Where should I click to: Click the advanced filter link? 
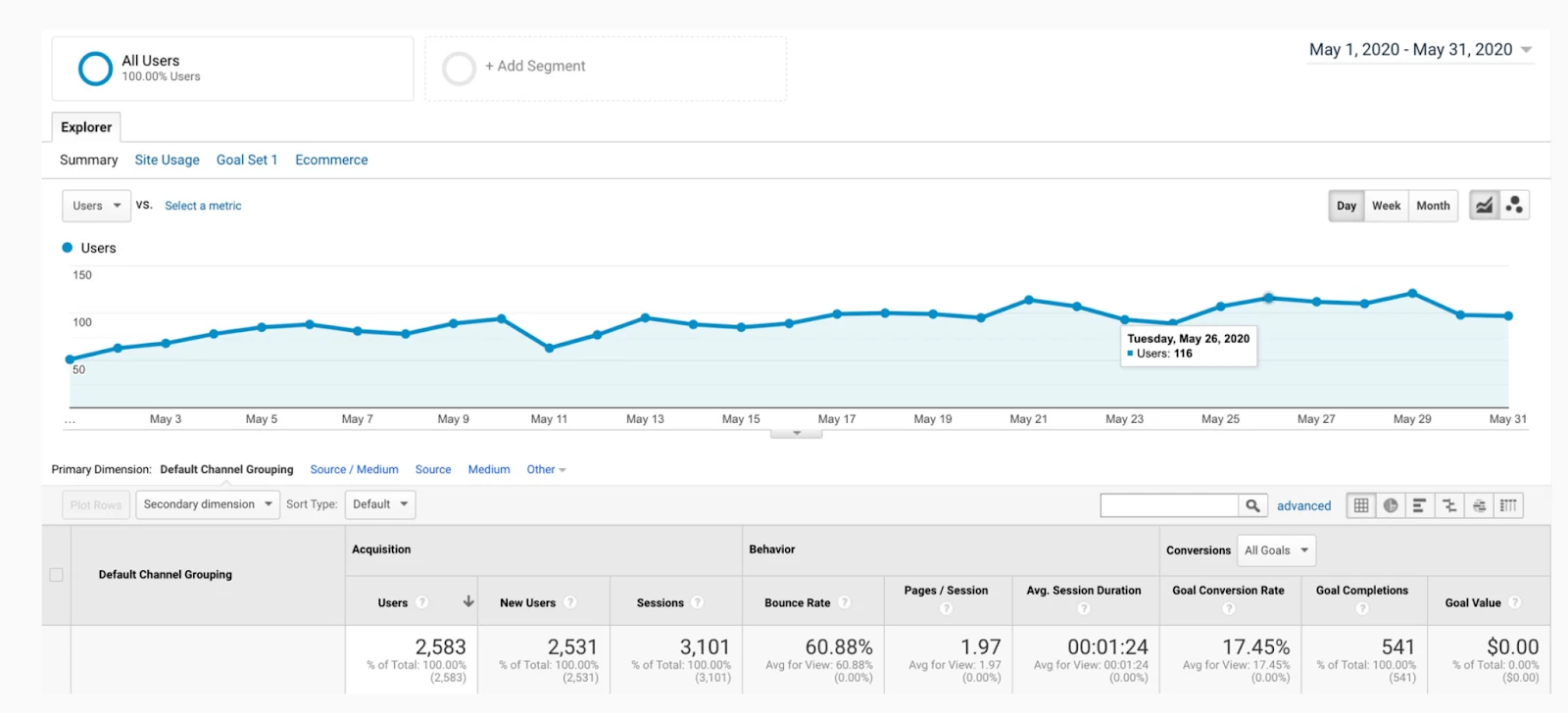point(1303,506)
